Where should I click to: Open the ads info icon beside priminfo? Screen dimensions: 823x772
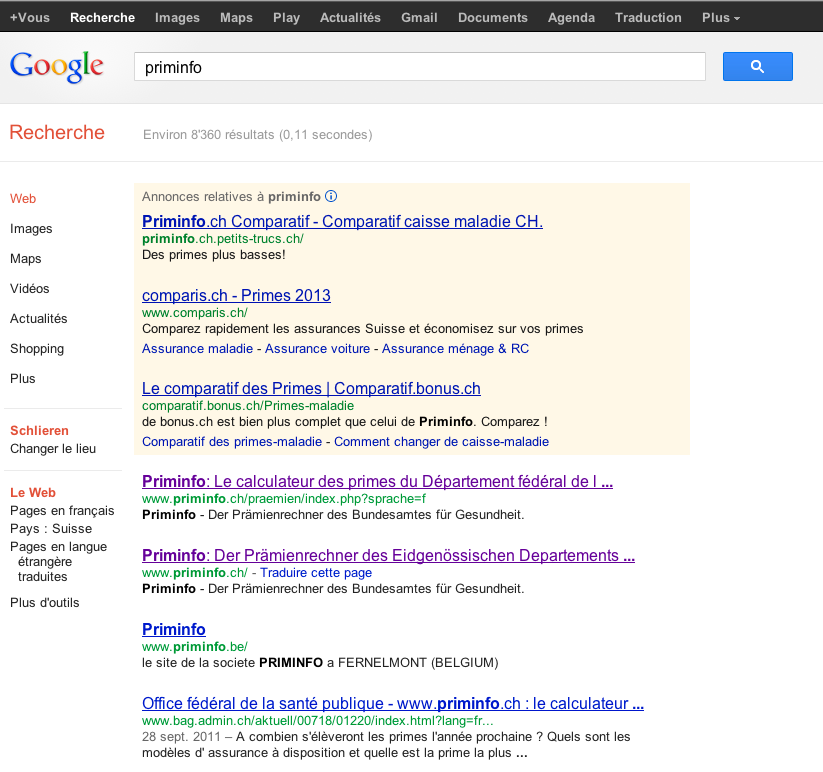[331, 196]
